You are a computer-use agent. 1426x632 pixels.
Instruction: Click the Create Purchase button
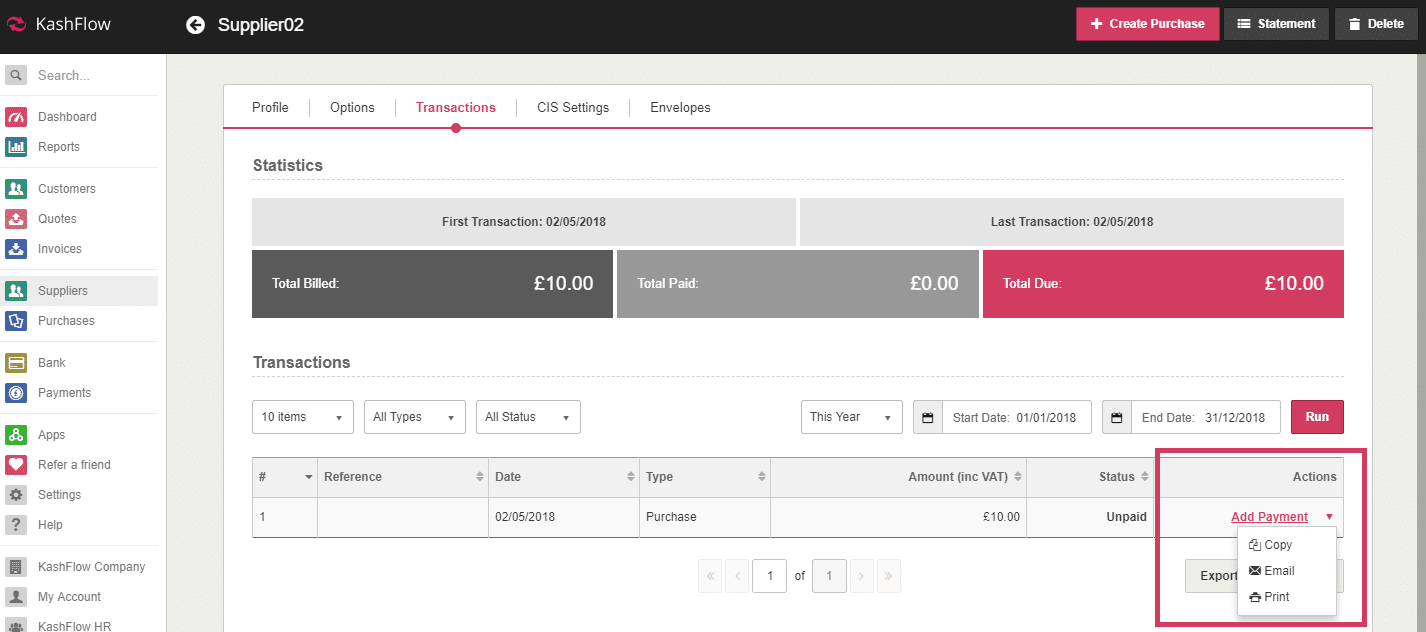(x=1147, y=24)
